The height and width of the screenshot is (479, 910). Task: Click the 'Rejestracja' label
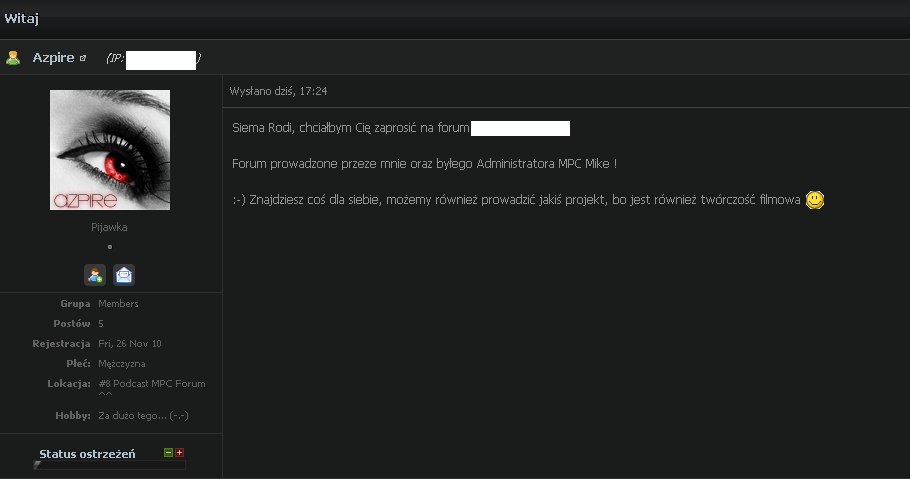coord(62,344)
